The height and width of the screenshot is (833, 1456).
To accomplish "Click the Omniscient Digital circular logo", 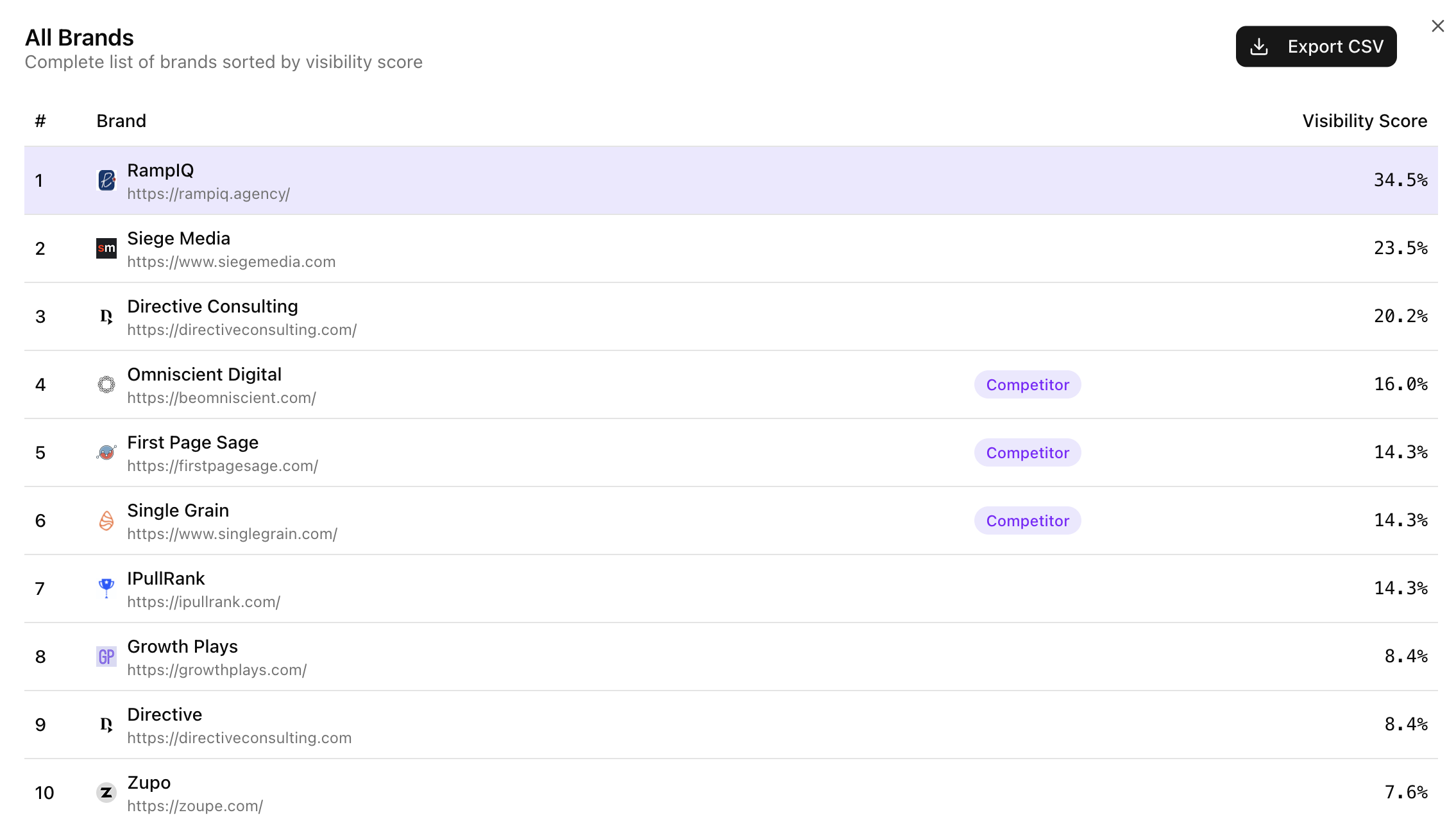I will (106, 384).
